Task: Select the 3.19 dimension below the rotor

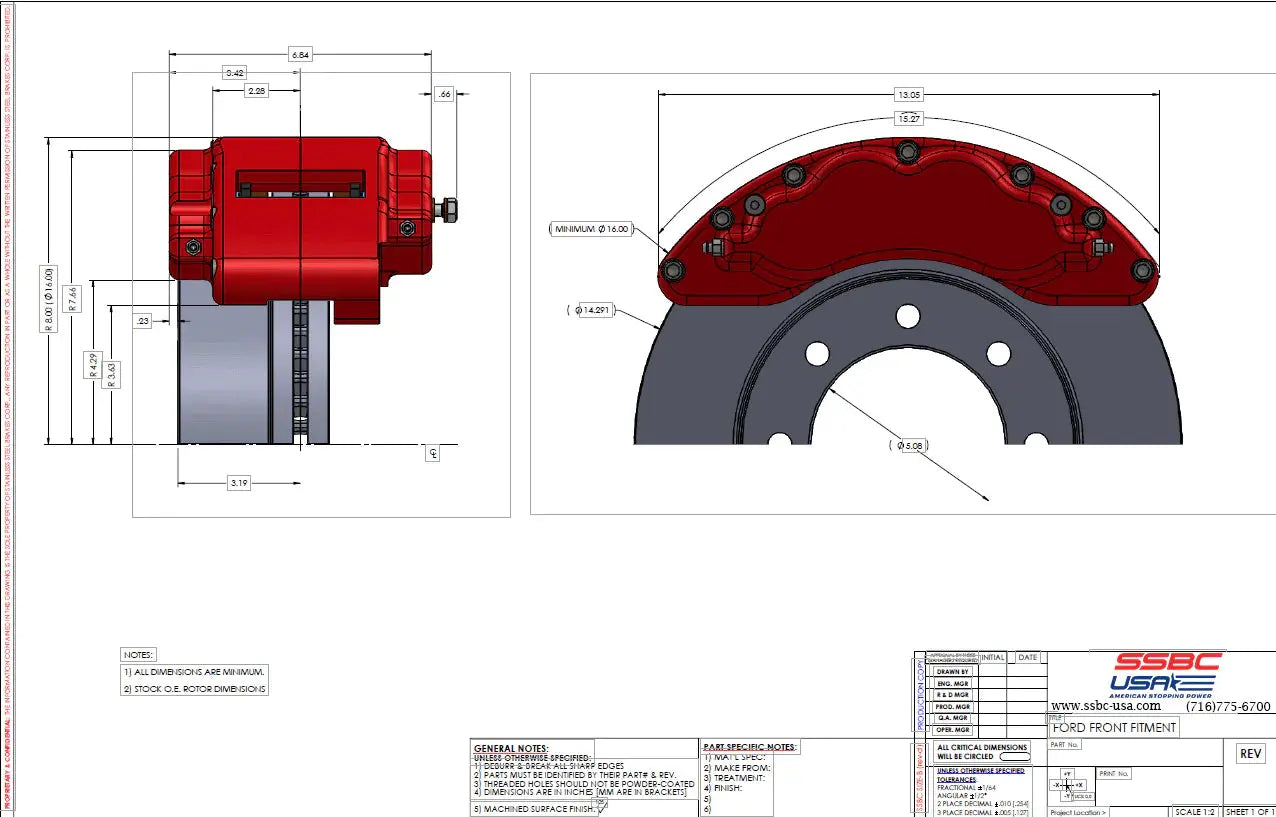Action: (x=239, y=483)
